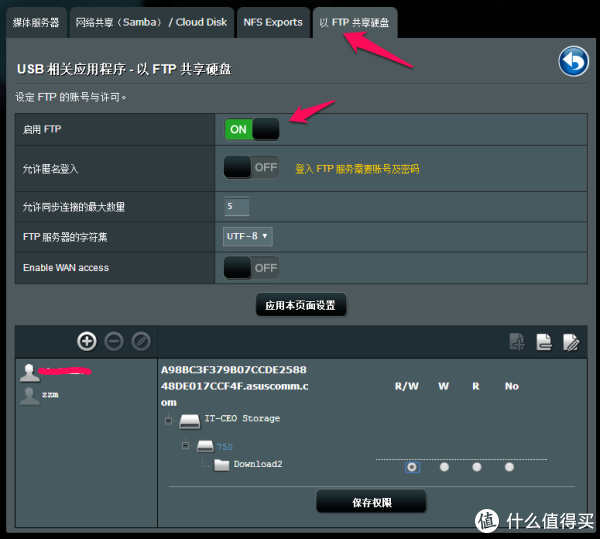The image size is (600, 539).
Task: Toggle the Enable FTP switch
Action: coord(251,129)
